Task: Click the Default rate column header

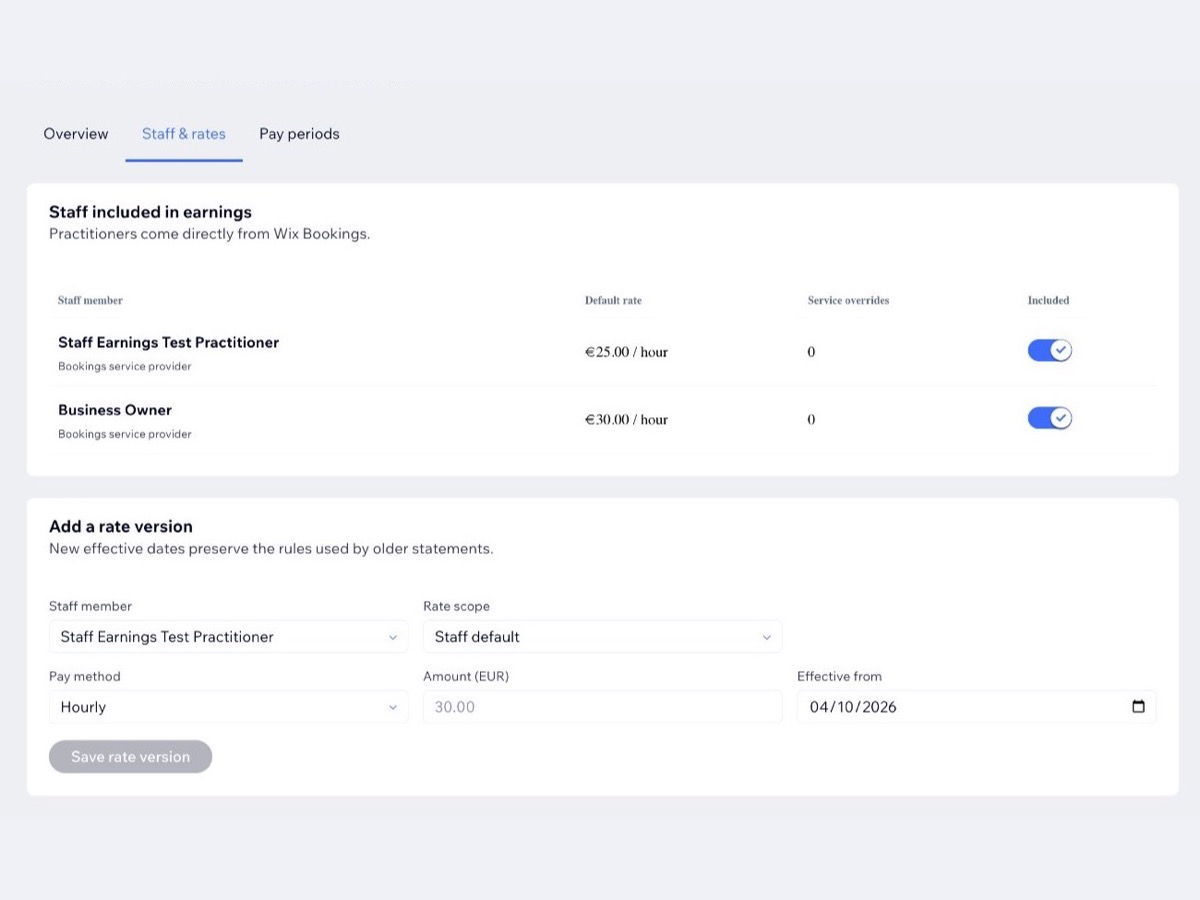Action: pyautogui.click(x=613, y=300)
